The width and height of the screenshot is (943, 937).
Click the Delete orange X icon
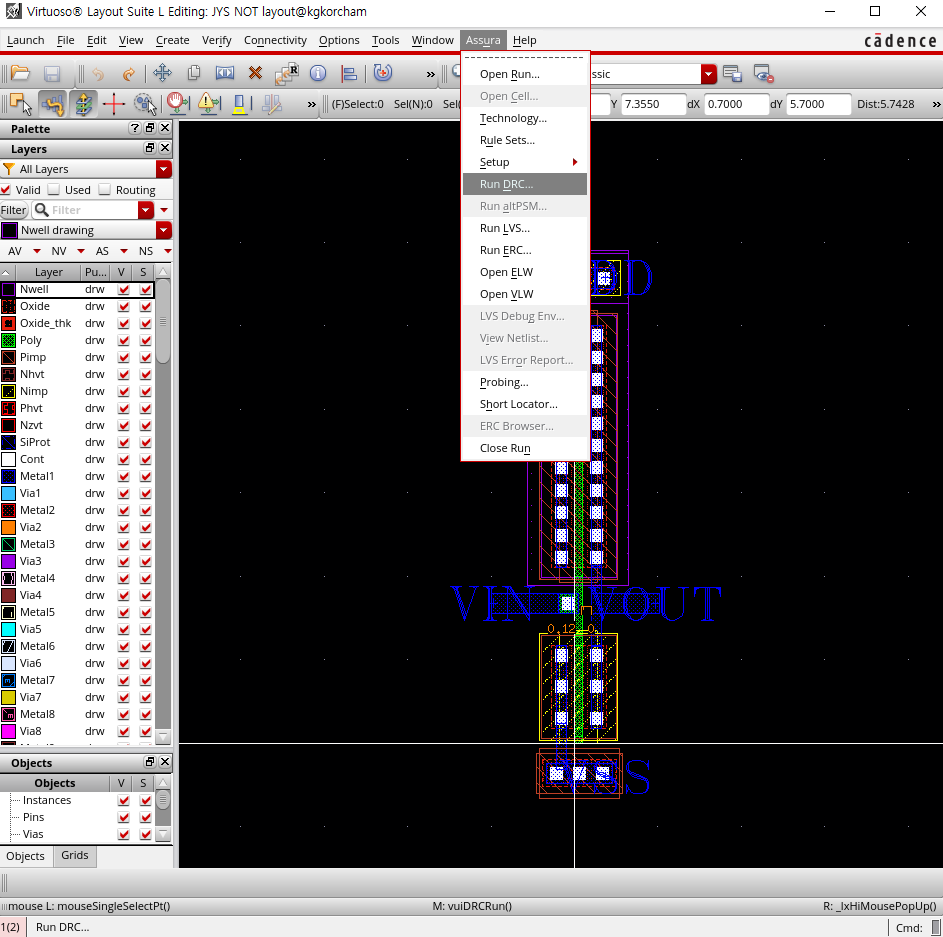coord(256,73)
